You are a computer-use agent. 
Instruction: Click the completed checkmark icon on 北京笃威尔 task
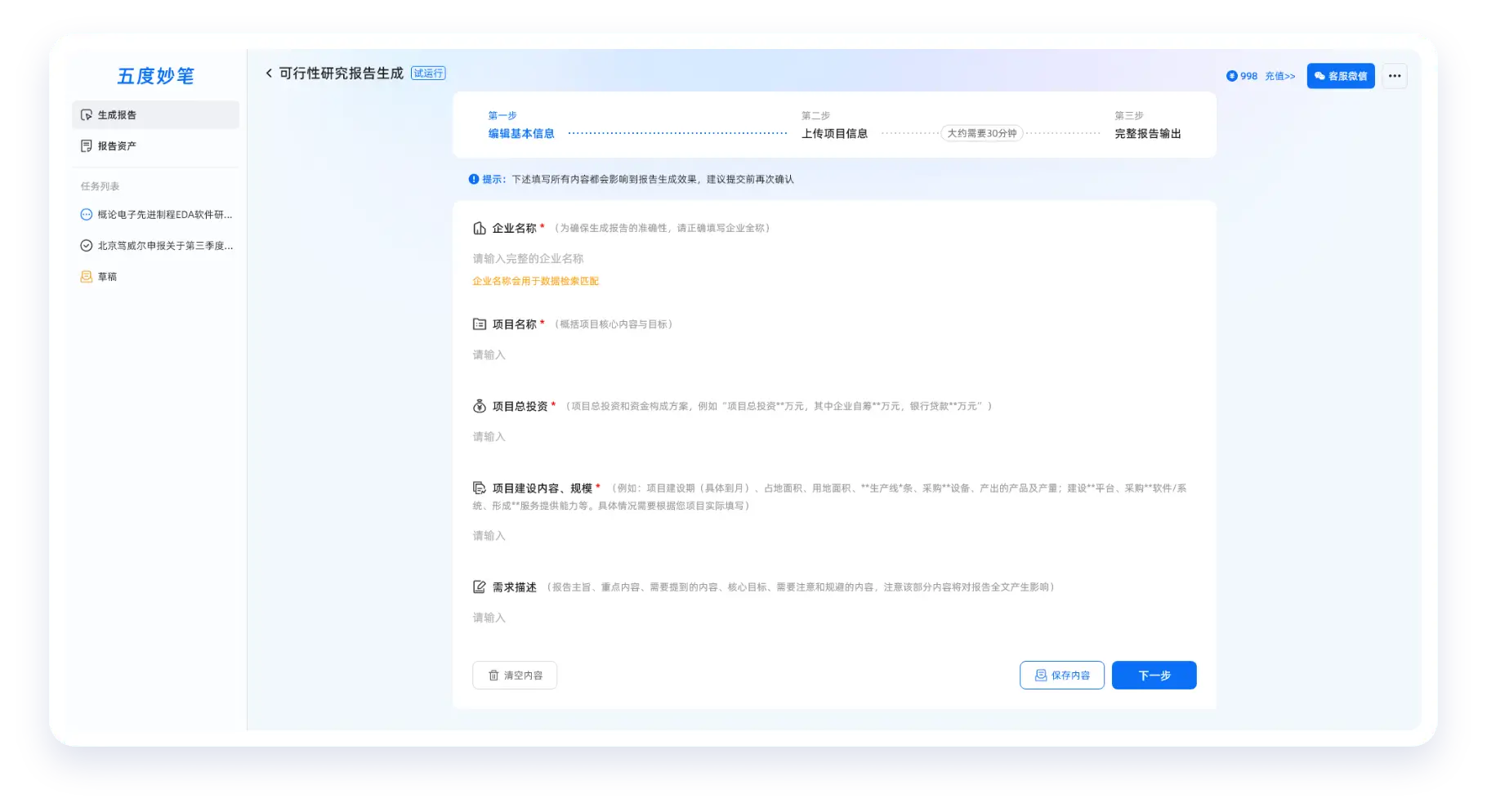86,245
